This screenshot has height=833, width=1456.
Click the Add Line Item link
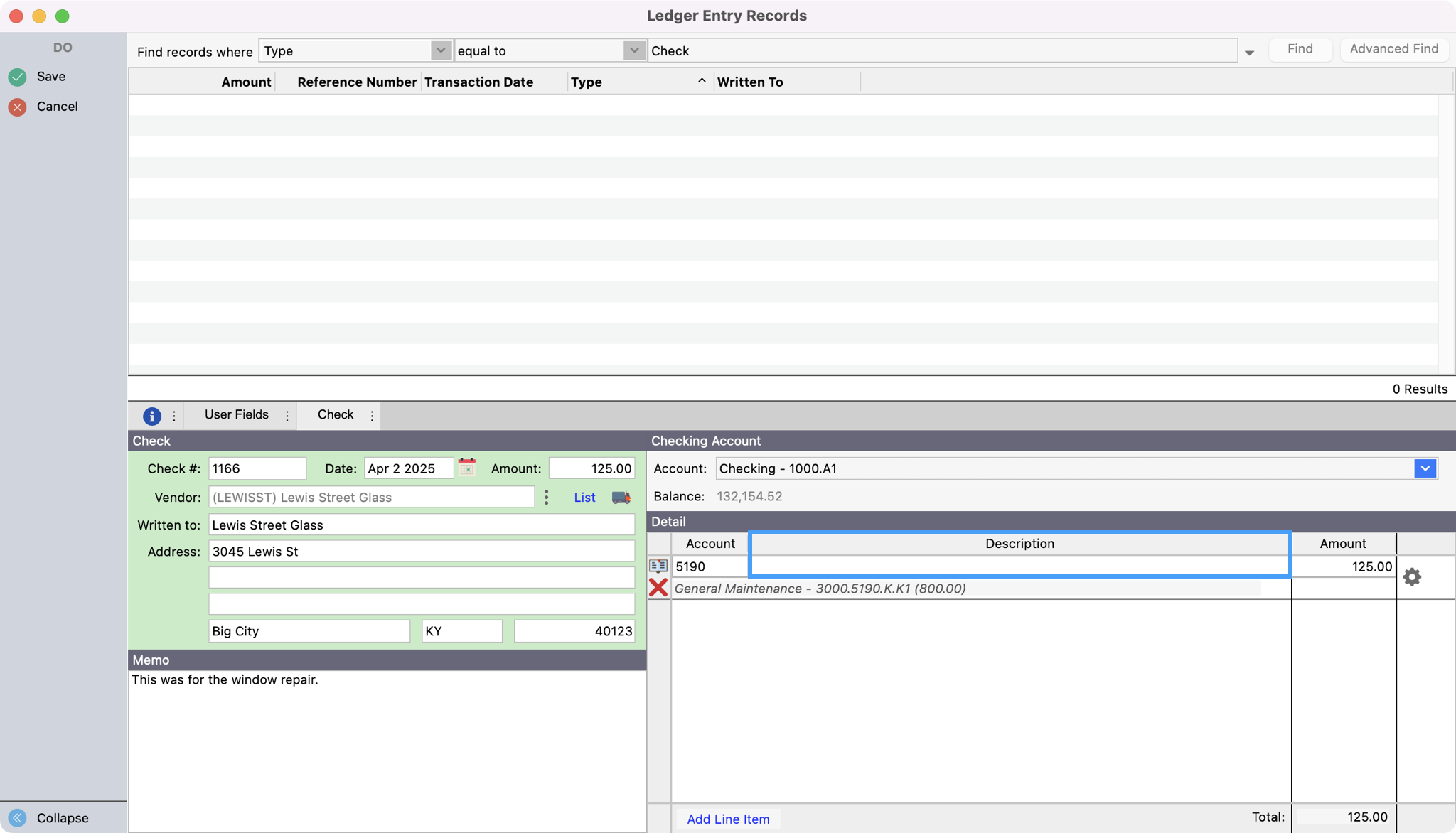tap(728, 819)
